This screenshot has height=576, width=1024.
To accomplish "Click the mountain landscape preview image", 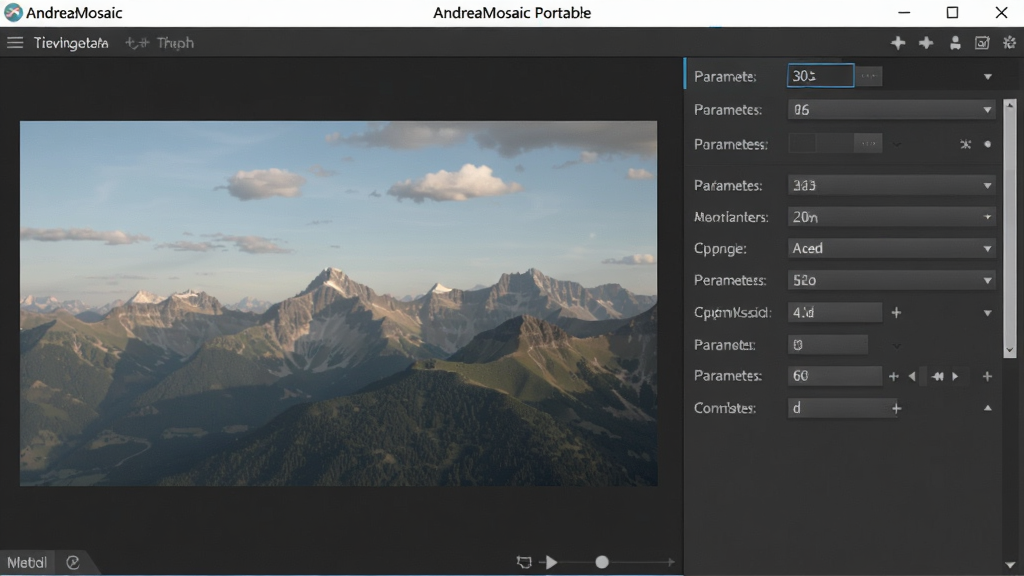I will pos(338,303).
